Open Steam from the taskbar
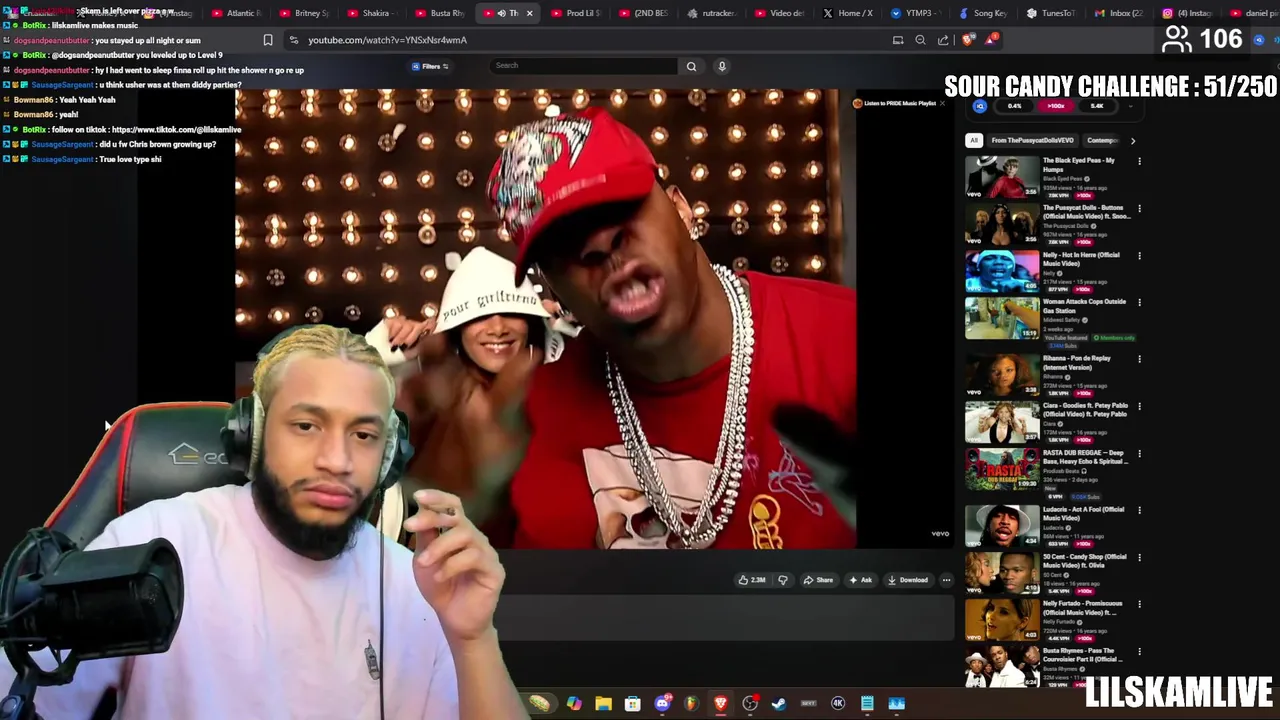The image size is (1280, 720). click(x=779, y=704)
